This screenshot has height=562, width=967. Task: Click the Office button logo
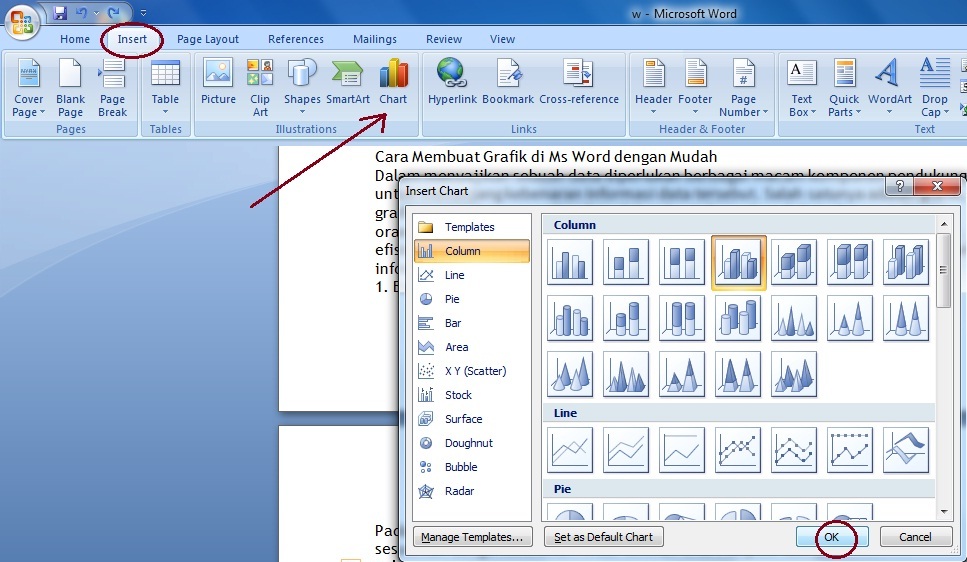click(x=22, y=22)
